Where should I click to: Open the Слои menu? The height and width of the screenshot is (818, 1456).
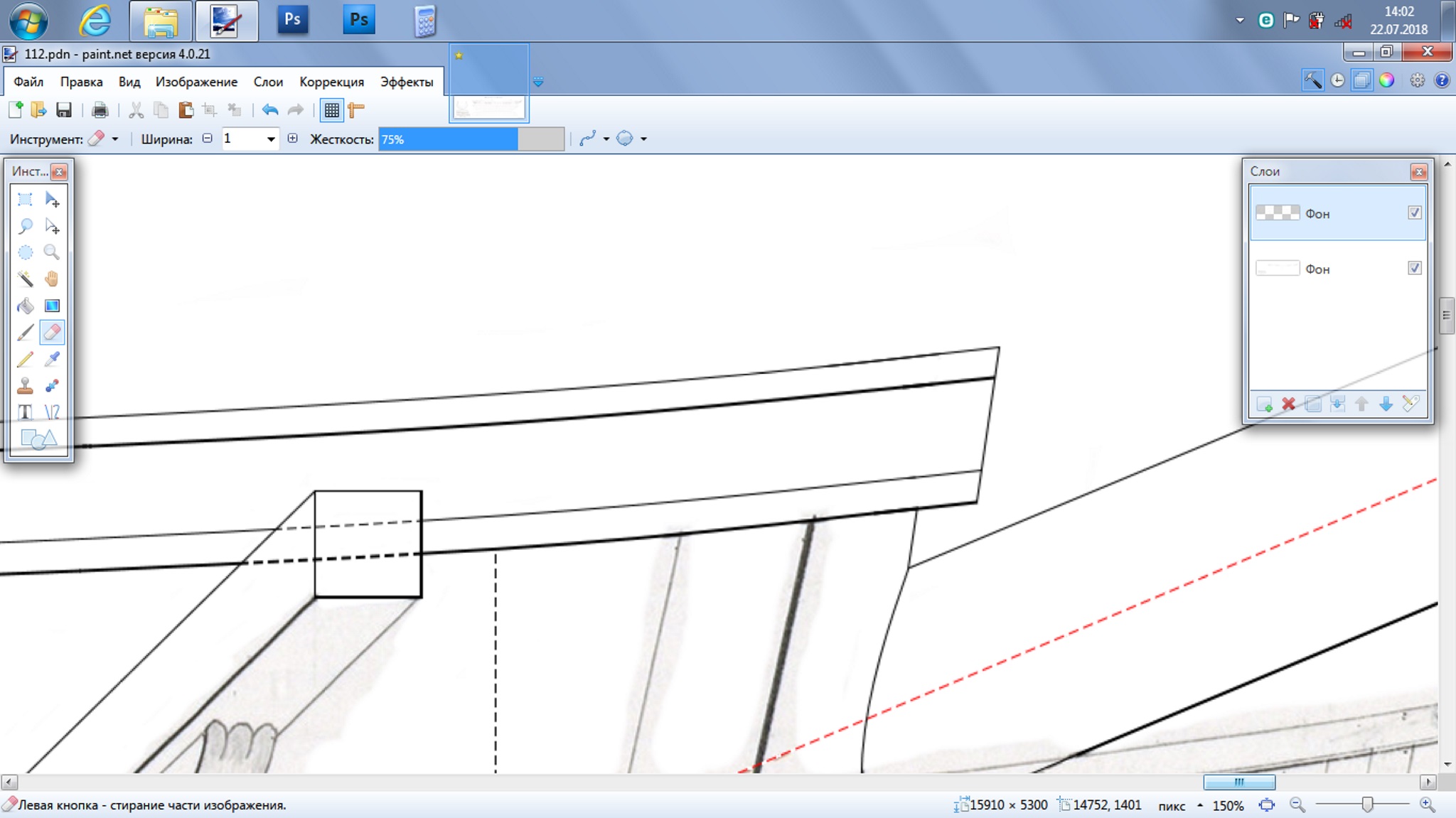(x=268, y=82)
